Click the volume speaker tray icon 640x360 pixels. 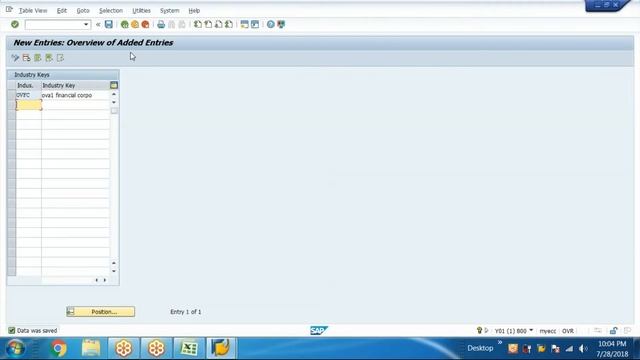(x=583, y=349)
